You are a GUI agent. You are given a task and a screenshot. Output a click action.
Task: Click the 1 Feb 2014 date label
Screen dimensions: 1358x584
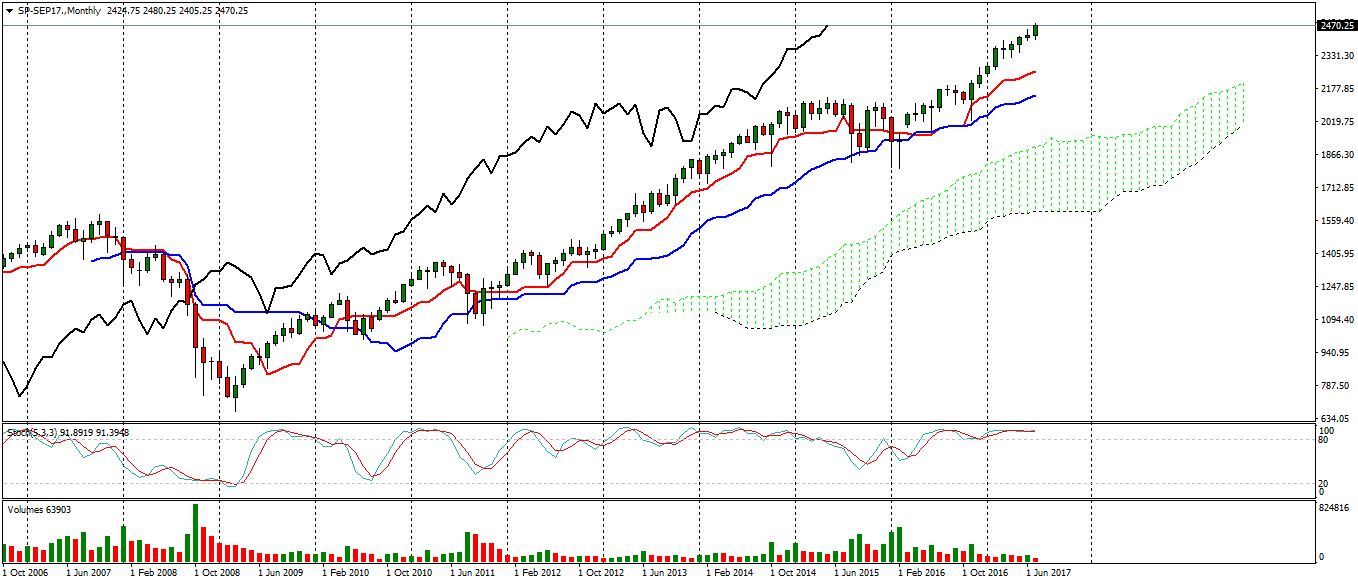(x=729, y=573)
